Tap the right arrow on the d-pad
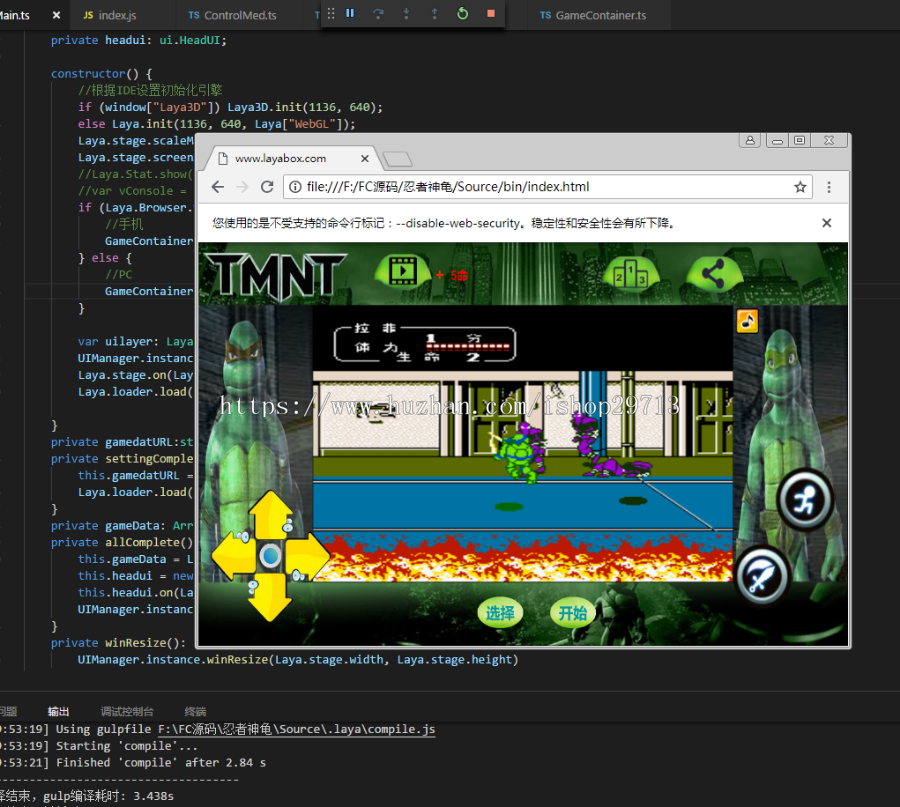The image size is (900, 807). [307, 555]
